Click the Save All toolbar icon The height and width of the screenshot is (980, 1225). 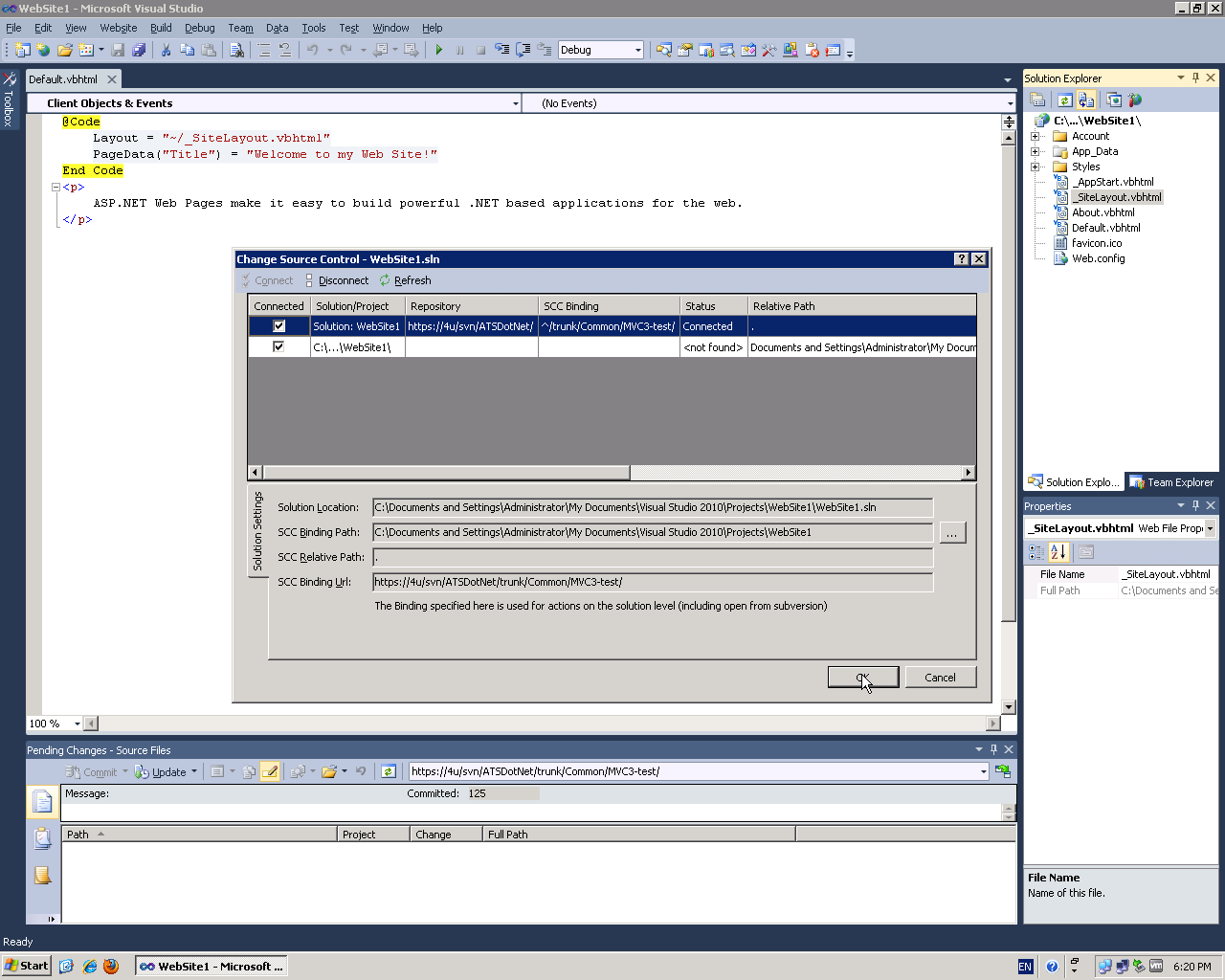[139, 50]
